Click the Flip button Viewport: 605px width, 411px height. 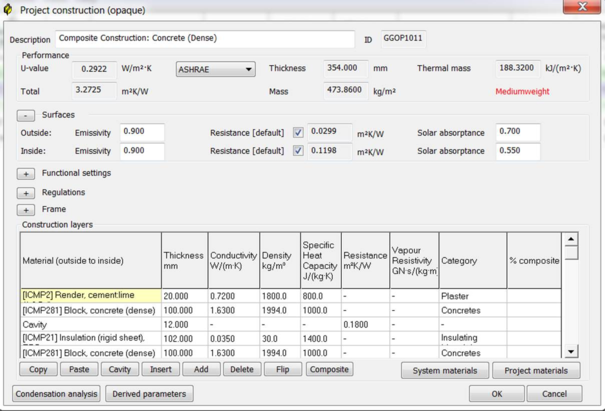(282, 369)
